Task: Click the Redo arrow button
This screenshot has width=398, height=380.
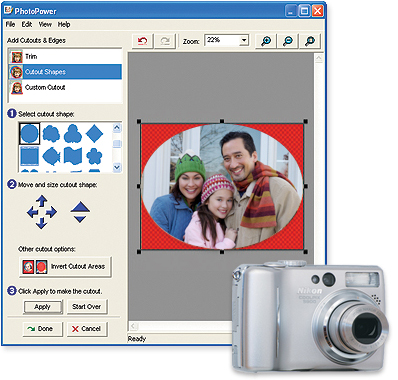Action: pos(165,41)
